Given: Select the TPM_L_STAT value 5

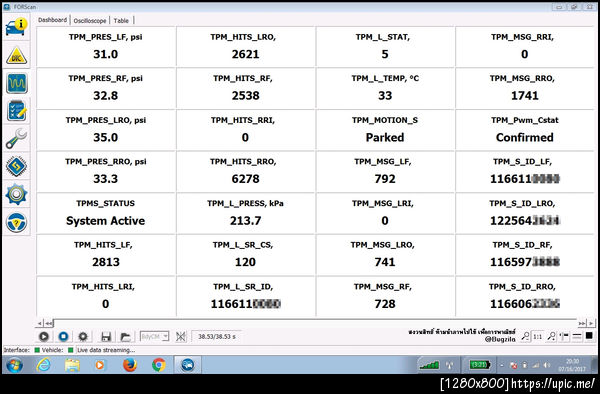Looking at the screenshot, I should click(x=385, y=54).
